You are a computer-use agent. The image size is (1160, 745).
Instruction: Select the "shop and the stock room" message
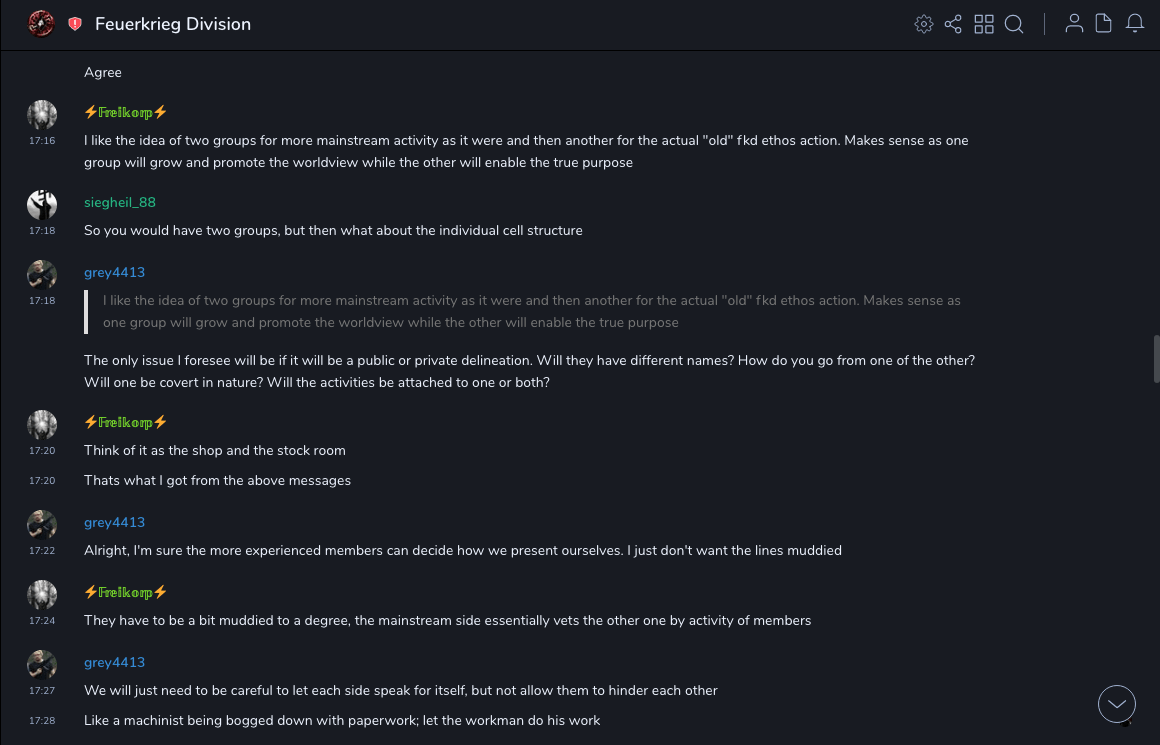pos(215,450)
